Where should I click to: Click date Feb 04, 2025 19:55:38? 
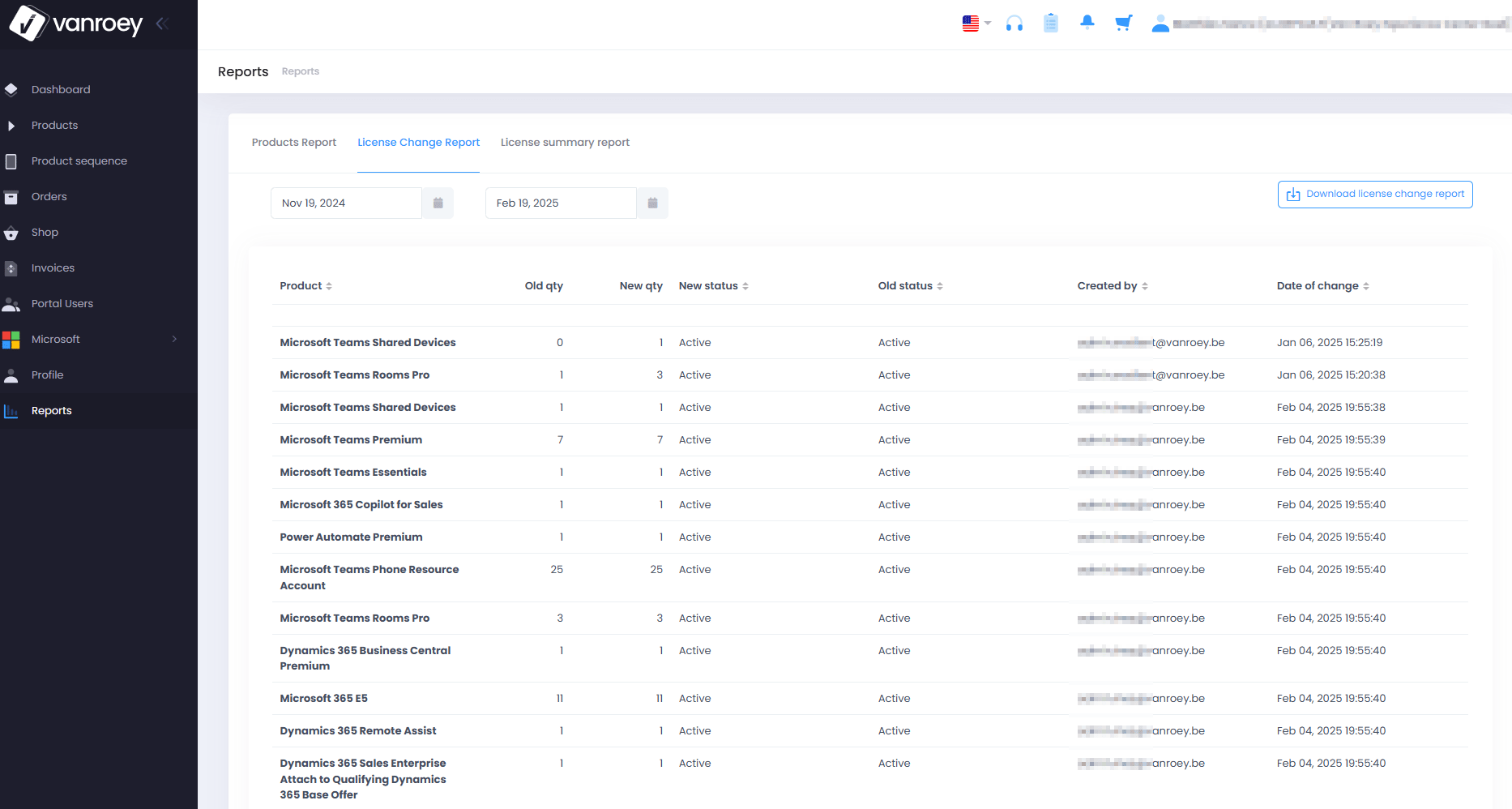click(x=1331, y=407)
